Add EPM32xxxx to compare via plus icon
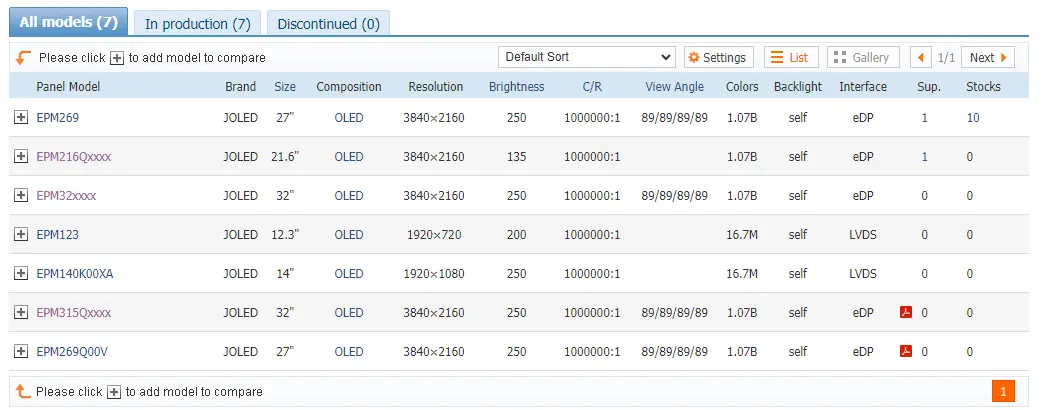Viewport: 1045px width, 410px height. [21, 196]
